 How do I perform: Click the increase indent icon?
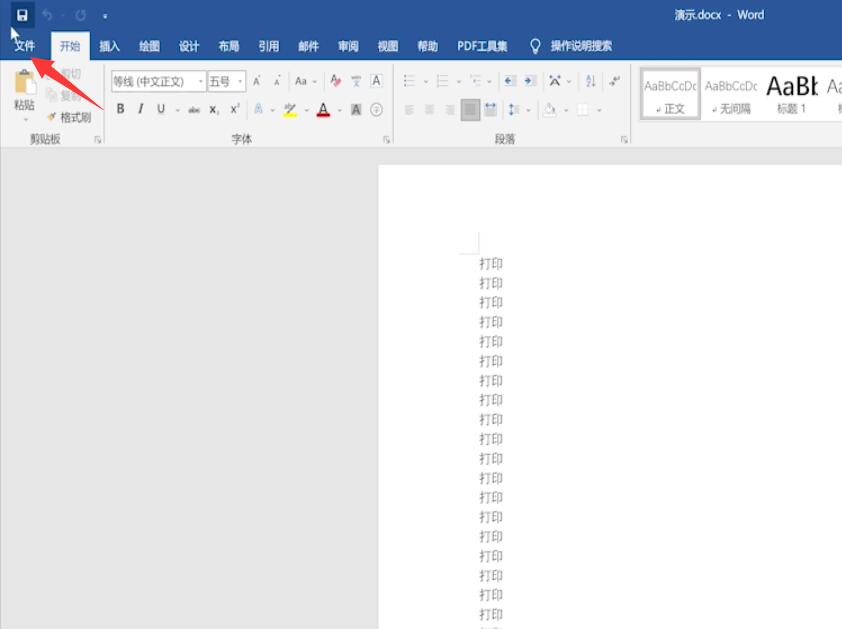[530, 81]
